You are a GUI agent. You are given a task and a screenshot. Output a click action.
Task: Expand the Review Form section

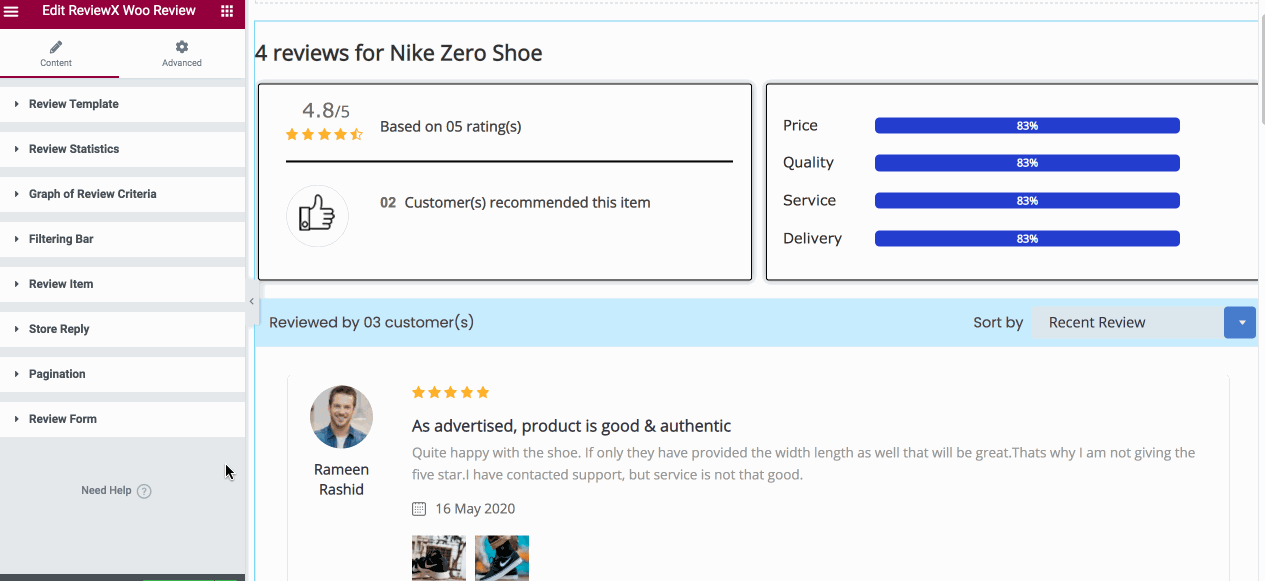pos(63,419)
